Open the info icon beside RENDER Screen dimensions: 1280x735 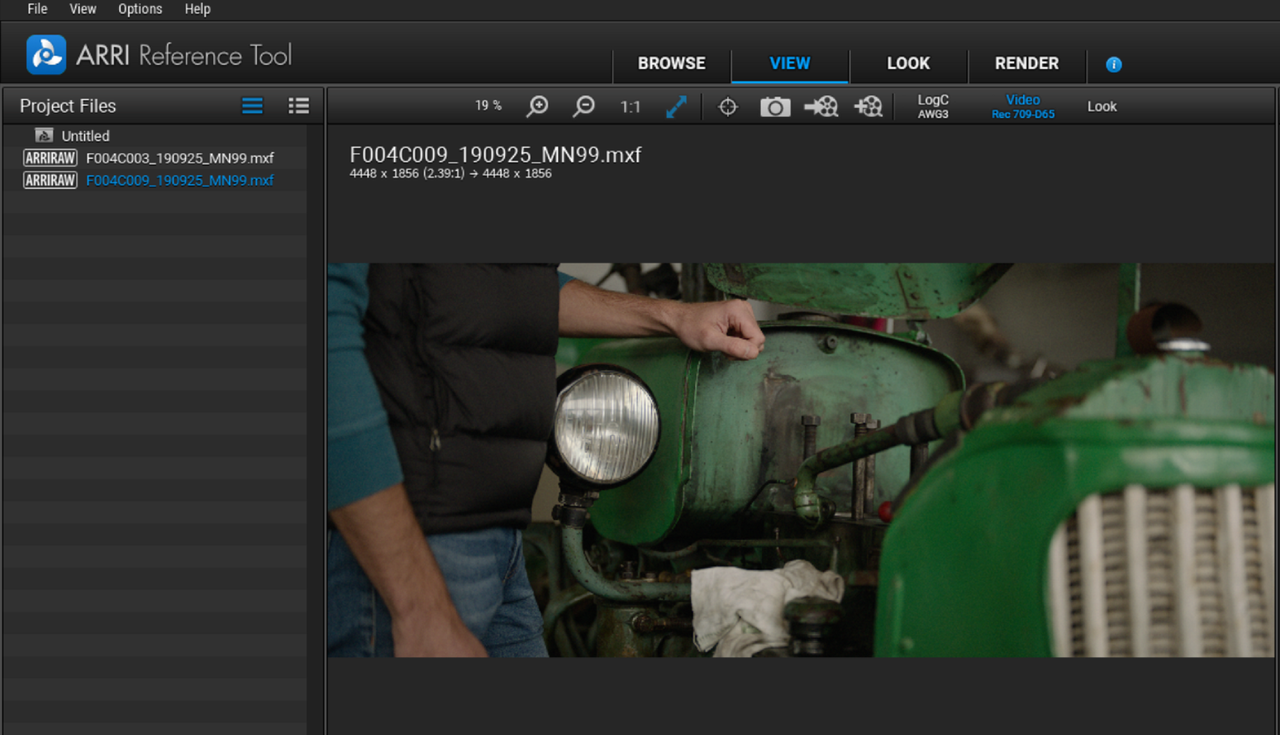[x=1114, y=64]
